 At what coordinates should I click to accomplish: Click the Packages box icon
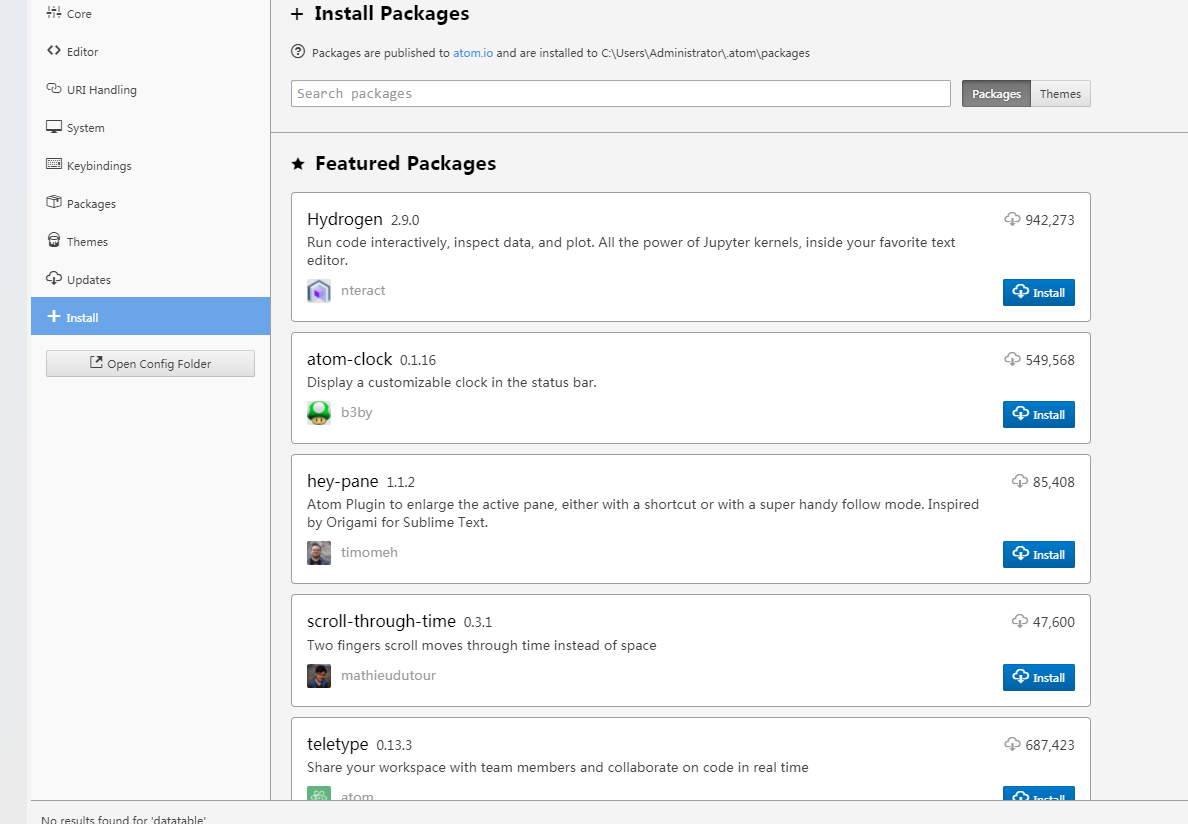(x=54, y=201)
